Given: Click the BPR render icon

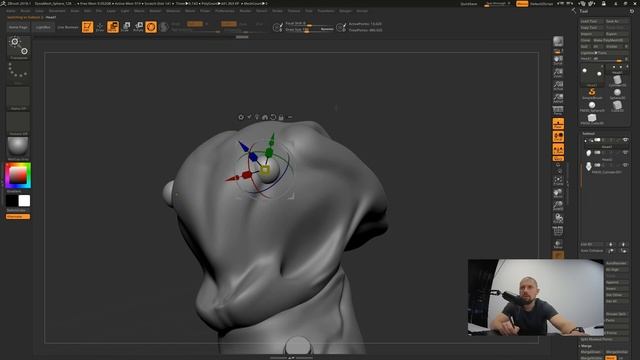Looking at the screenshot, I should pyautogui.click(x=558, y=42).
